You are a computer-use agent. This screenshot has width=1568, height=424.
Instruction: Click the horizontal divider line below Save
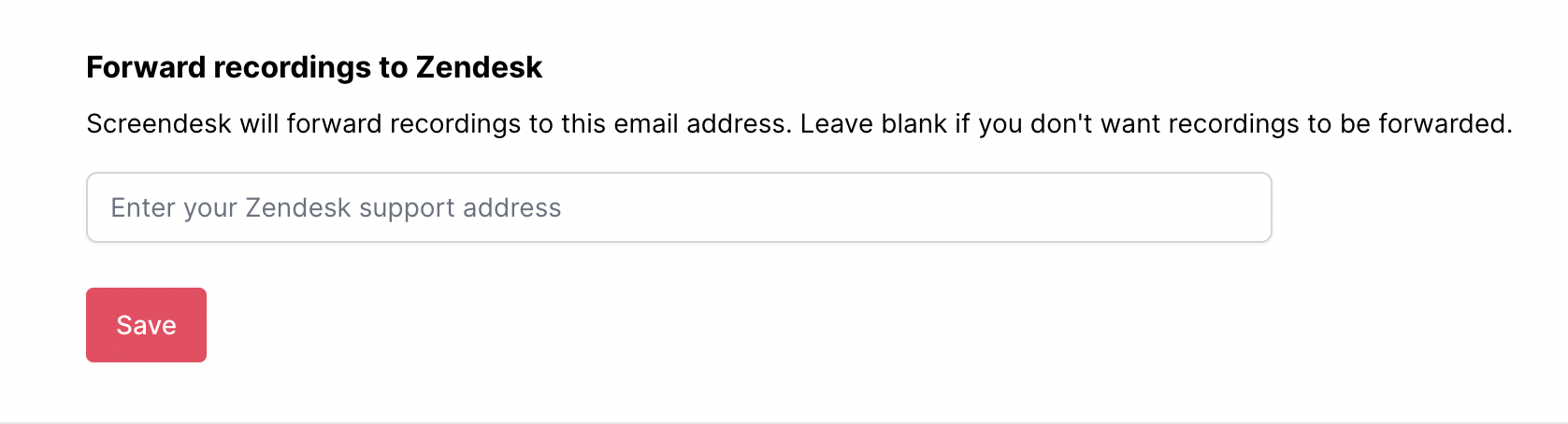click(784, 422)
